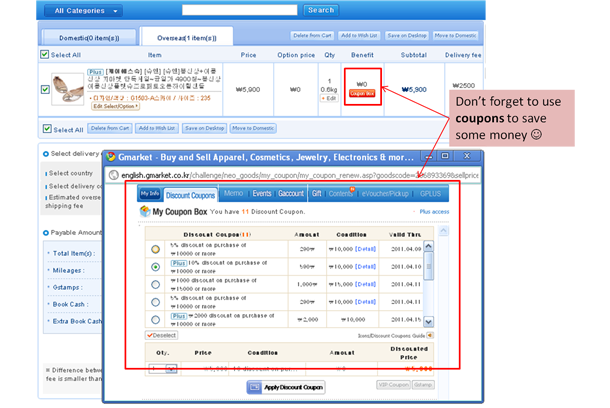Image resolution: width=610 pixels, height=408 pixels.
Task: Open Detail link for coupon valid 2011.04.09
Action: 365,249
